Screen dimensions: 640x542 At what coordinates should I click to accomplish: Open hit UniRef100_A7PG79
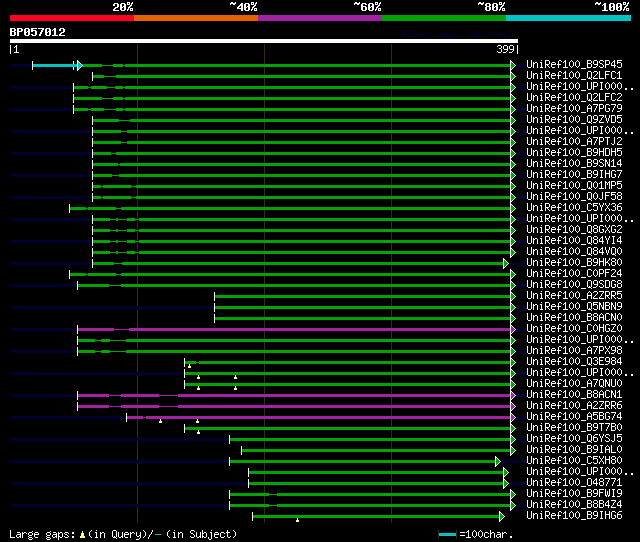click(x=574, y=109)
